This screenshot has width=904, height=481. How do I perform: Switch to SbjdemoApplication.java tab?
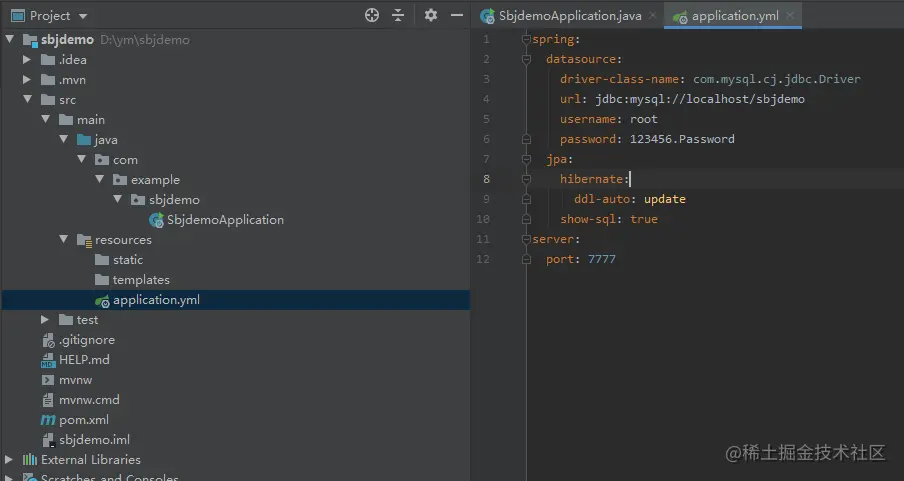click(570, 16)
